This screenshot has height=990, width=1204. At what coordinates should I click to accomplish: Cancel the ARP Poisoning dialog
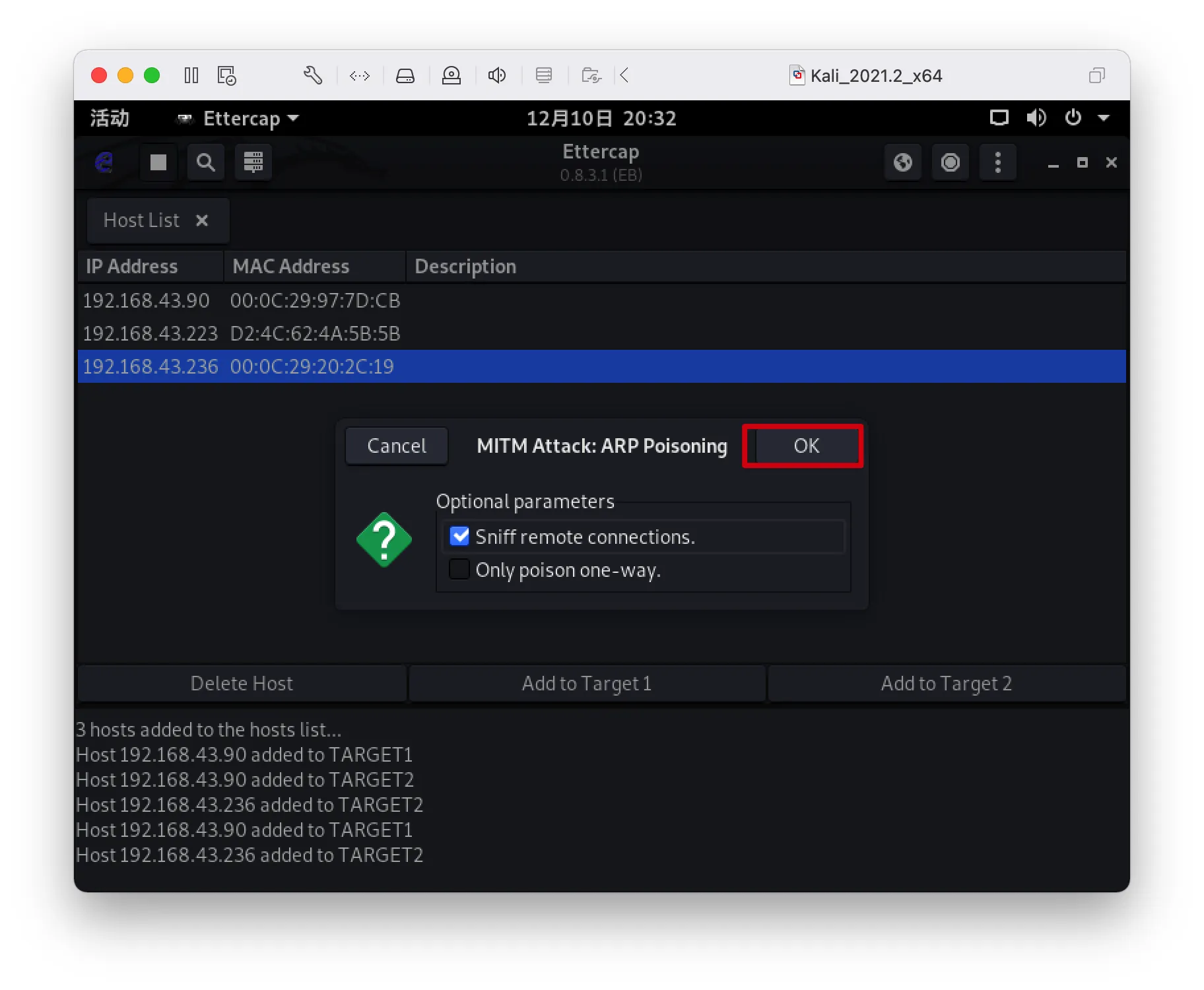pyautogui.click(x=397, y=446)
